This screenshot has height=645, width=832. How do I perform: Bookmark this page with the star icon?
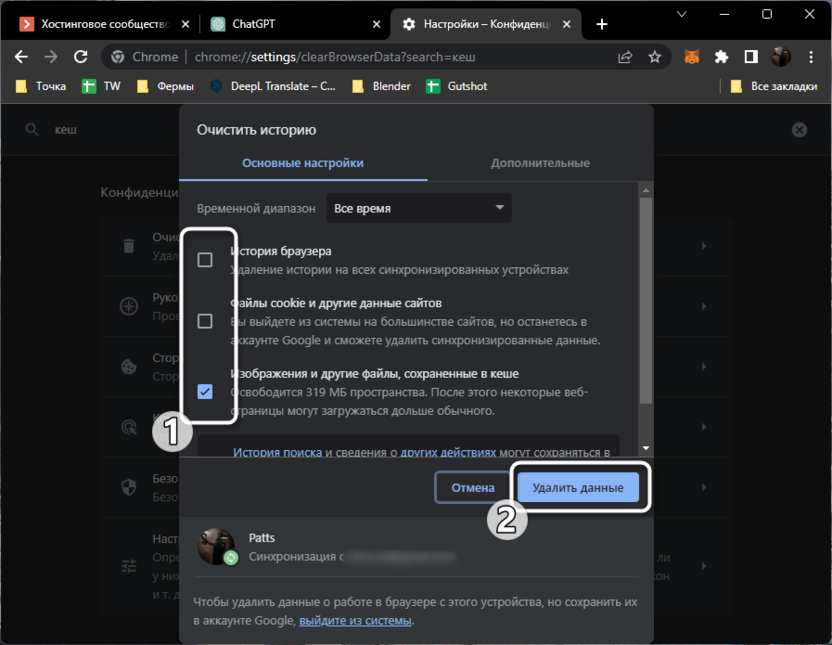tap(655, 57)
